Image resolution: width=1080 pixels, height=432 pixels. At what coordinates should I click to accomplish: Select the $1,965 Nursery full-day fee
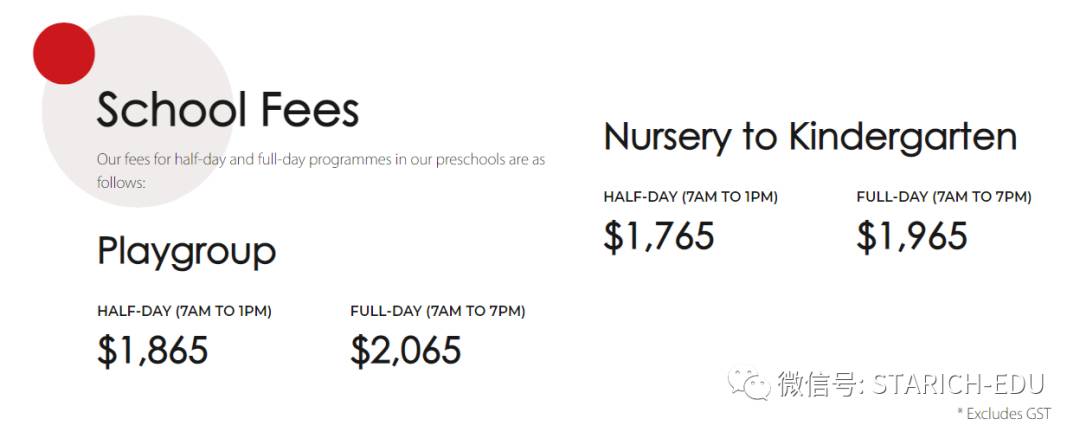(x=912, y=236)
